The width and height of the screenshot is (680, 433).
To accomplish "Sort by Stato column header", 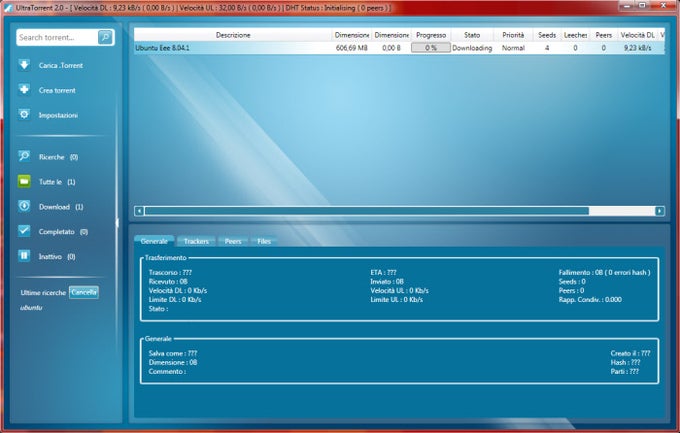I will click(x=472, y=35).
